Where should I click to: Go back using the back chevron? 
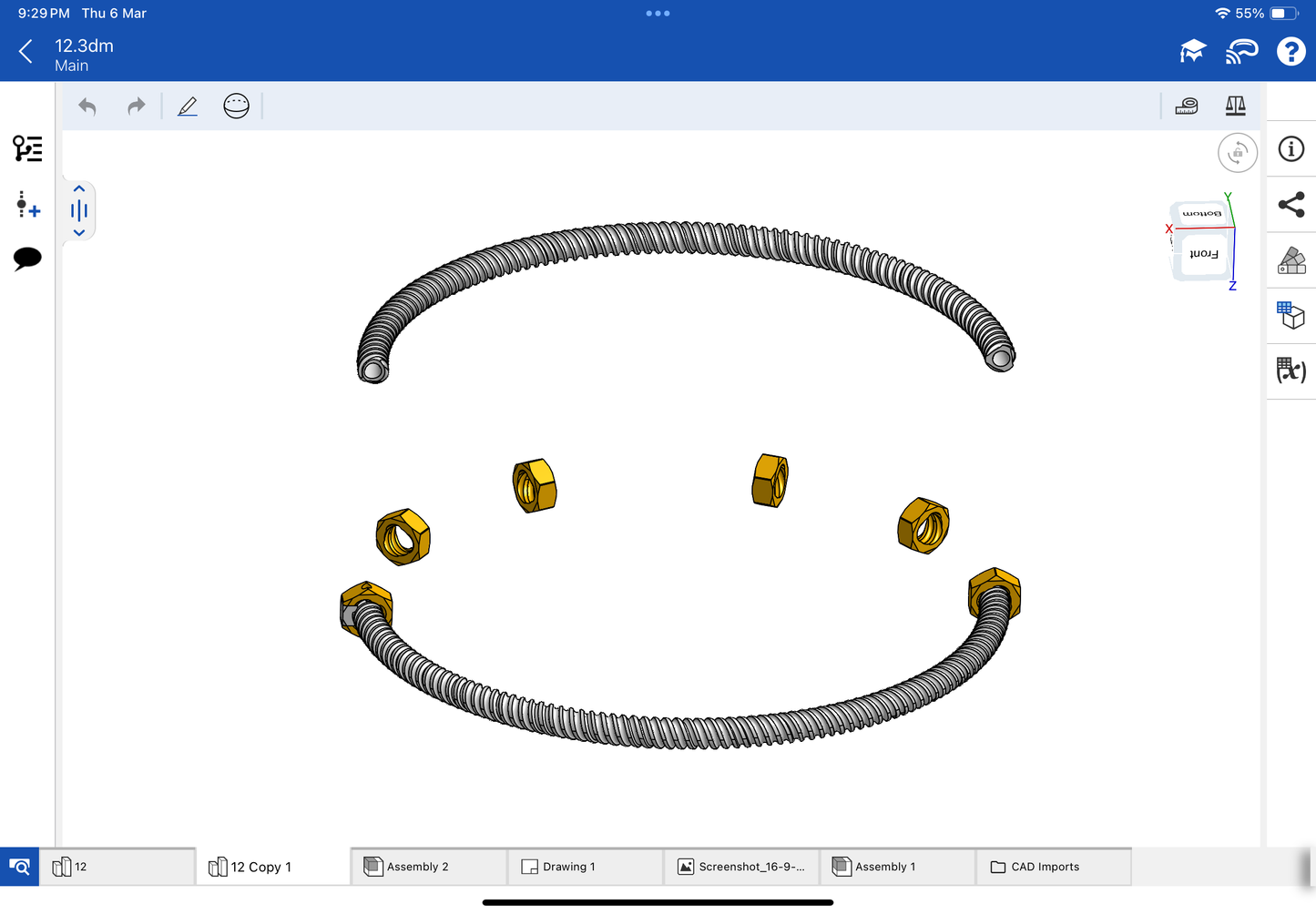pos(26,52)
